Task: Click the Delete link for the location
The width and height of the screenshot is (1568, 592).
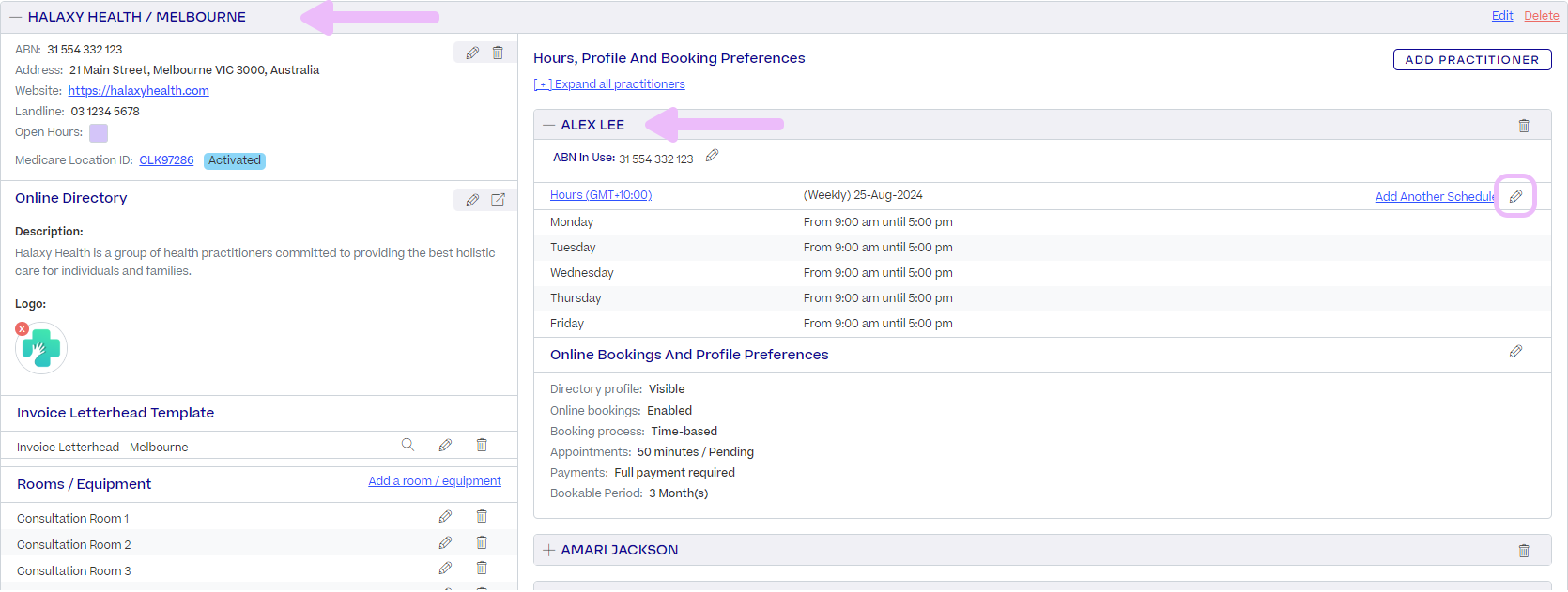Action: pos(1542,16)
